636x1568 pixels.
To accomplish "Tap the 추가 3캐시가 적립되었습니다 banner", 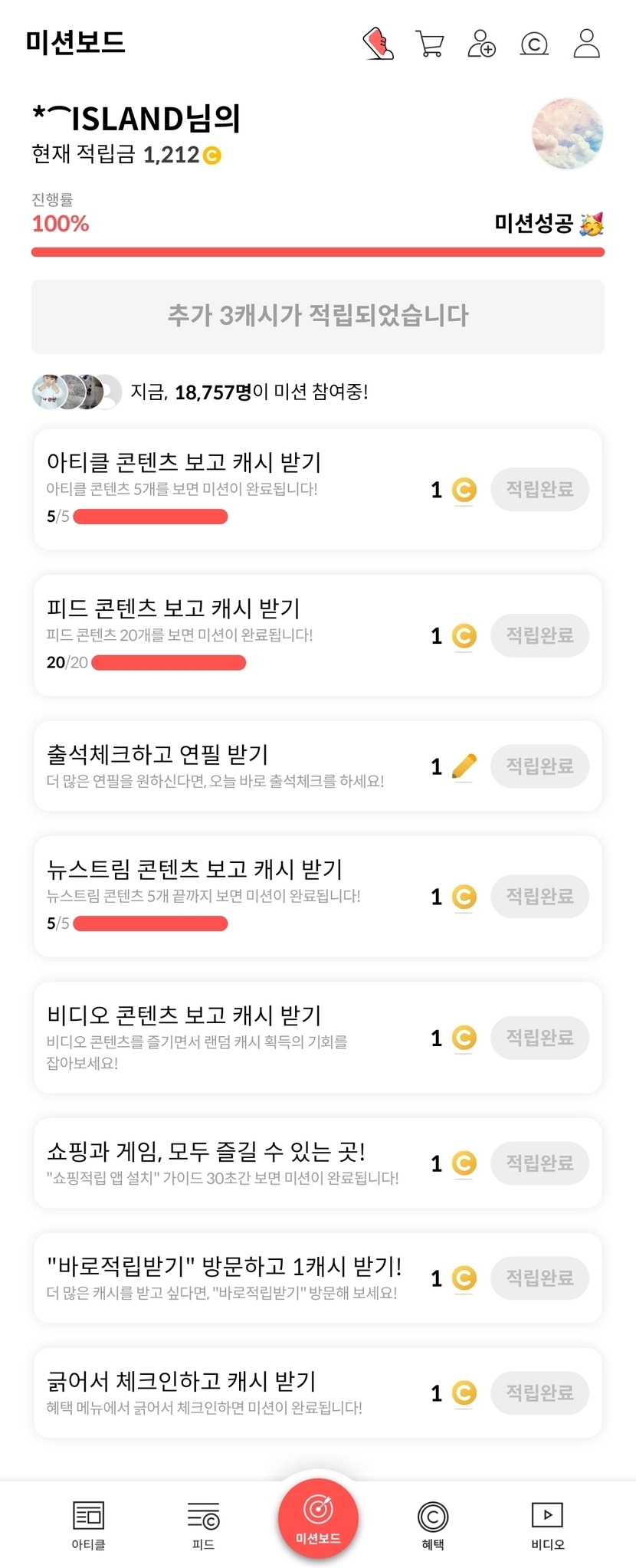I will [317, 316].
